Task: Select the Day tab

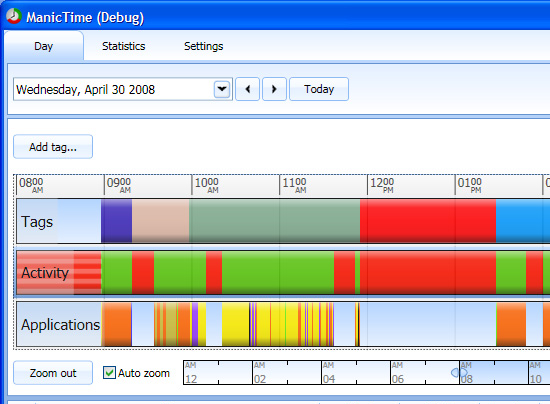Action: pos(44,46)
